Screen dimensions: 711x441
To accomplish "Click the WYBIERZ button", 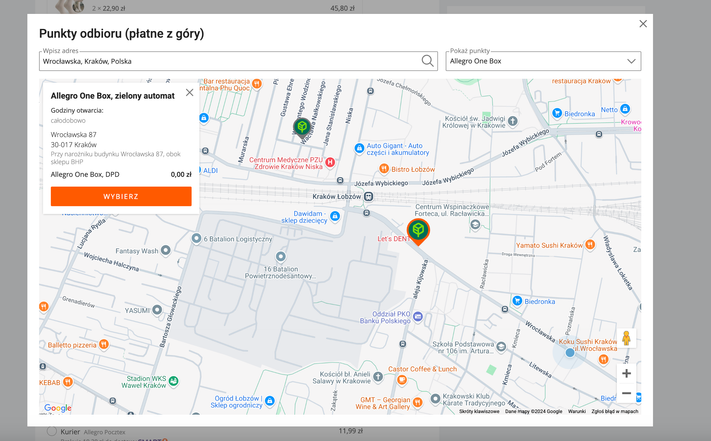I will tap(121, 196).
